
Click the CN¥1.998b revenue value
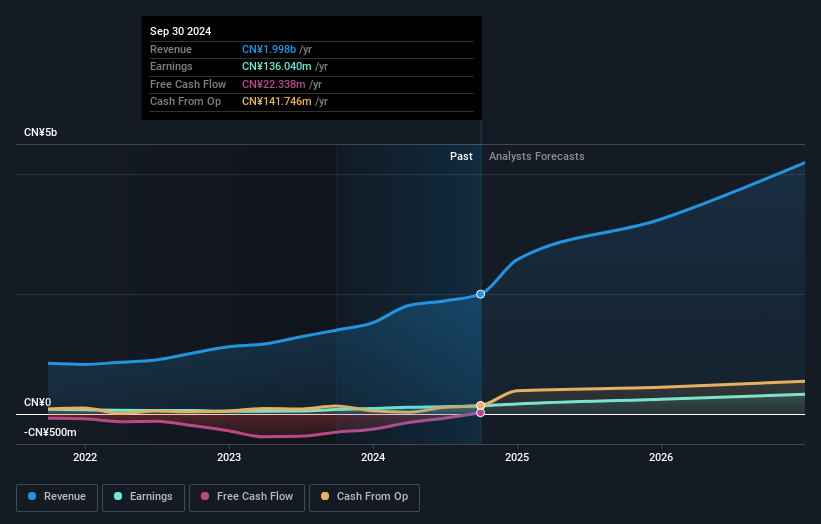click(x=269, y=49)
